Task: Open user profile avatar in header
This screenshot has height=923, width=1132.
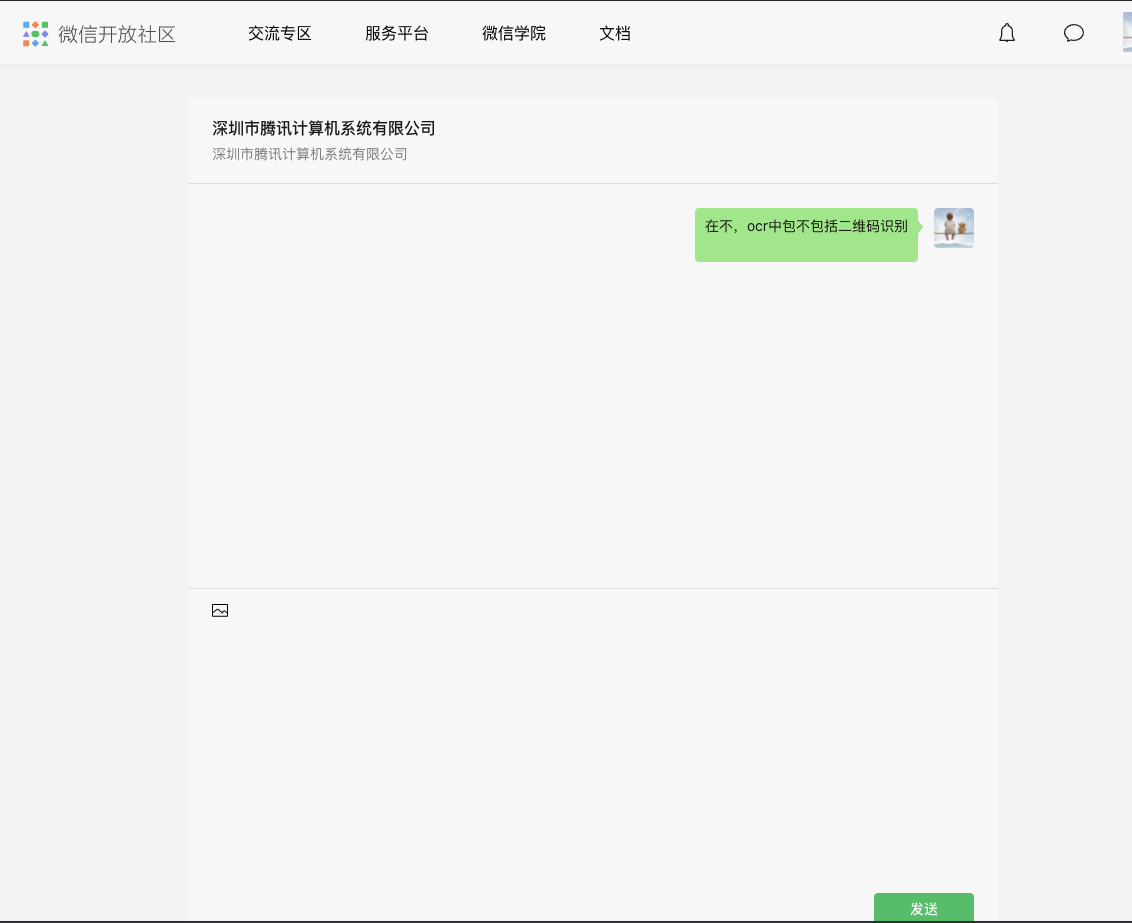Action: tap(1127, 33)
